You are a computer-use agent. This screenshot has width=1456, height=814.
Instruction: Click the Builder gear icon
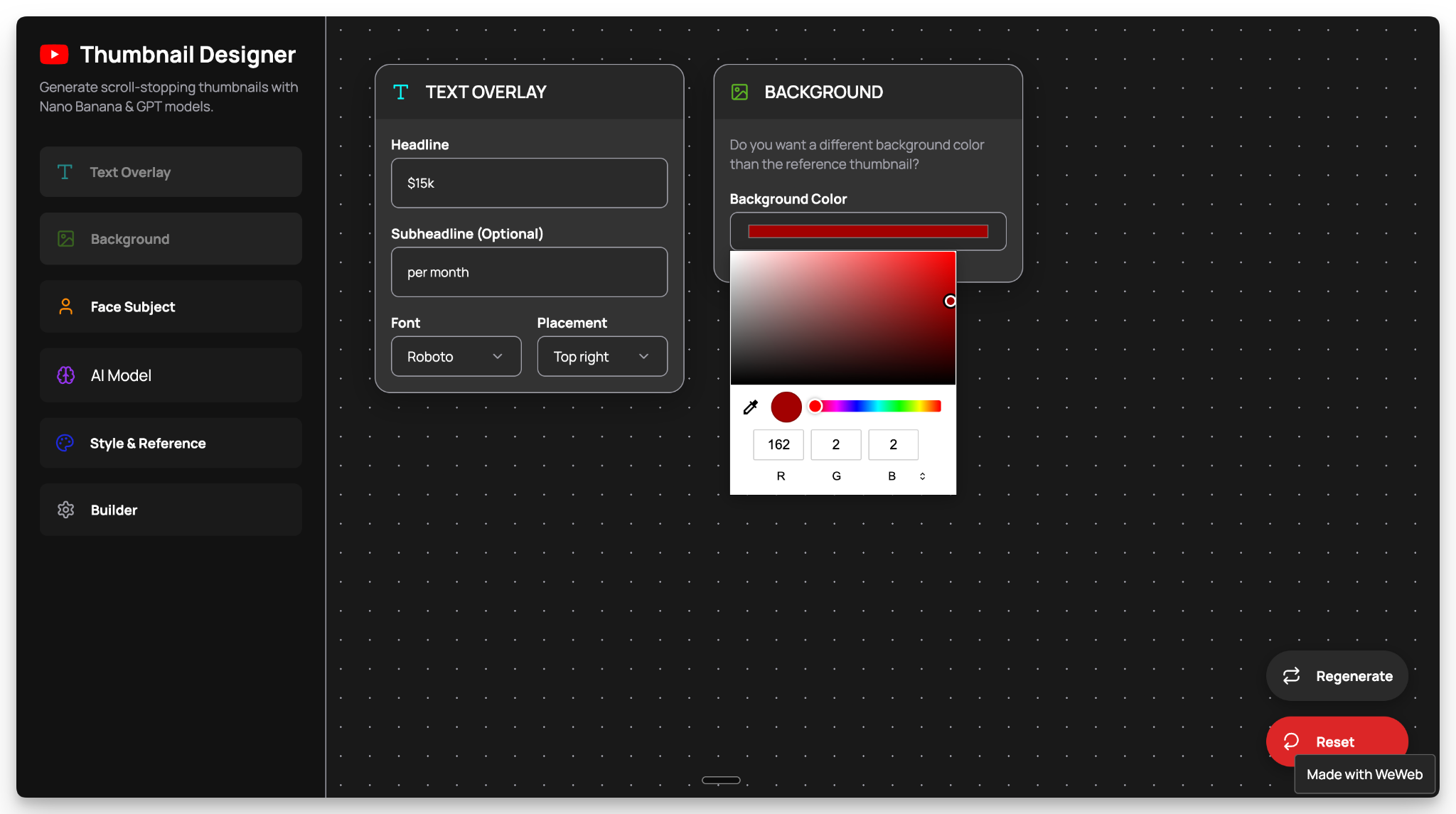pyautogui.click(x=65, y=510)
